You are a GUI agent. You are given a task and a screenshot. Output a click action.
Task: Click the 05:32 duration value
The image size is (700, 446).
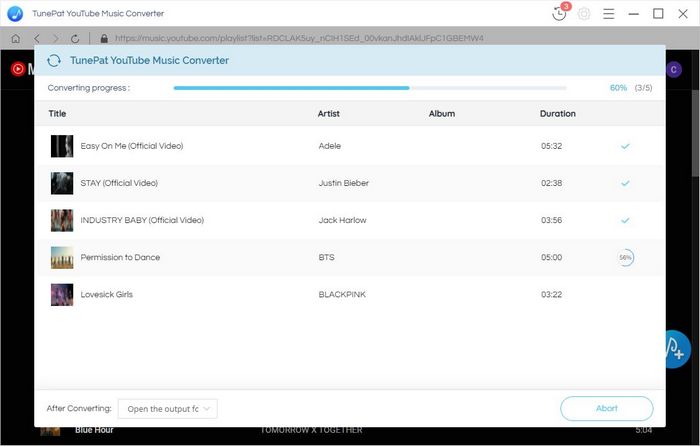click(551, 146)
